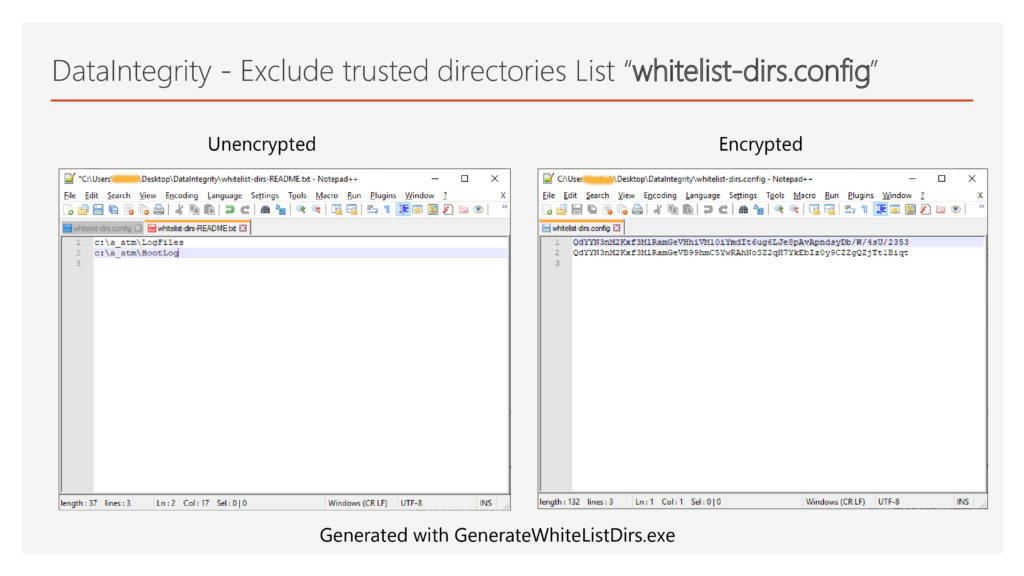1024x576 pixels.
Task: Click the Undo arrow in the README window toolbar
Action: [230, 210]
